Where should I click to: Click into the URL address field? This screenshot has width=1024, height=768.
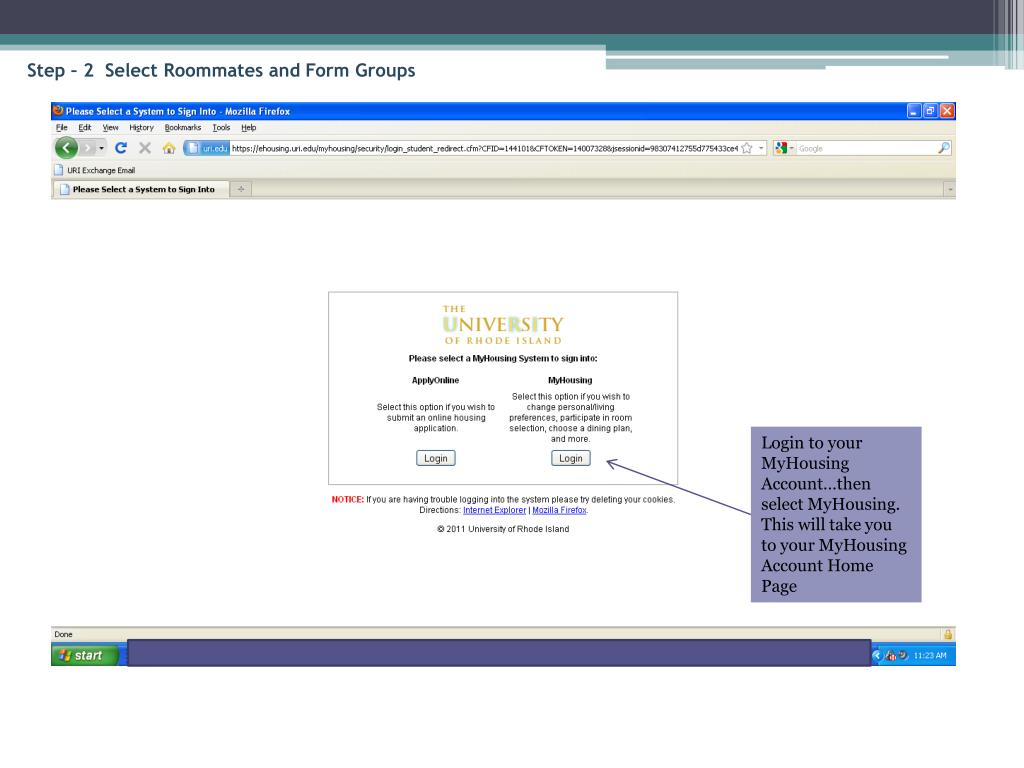[x=485, y=148]
